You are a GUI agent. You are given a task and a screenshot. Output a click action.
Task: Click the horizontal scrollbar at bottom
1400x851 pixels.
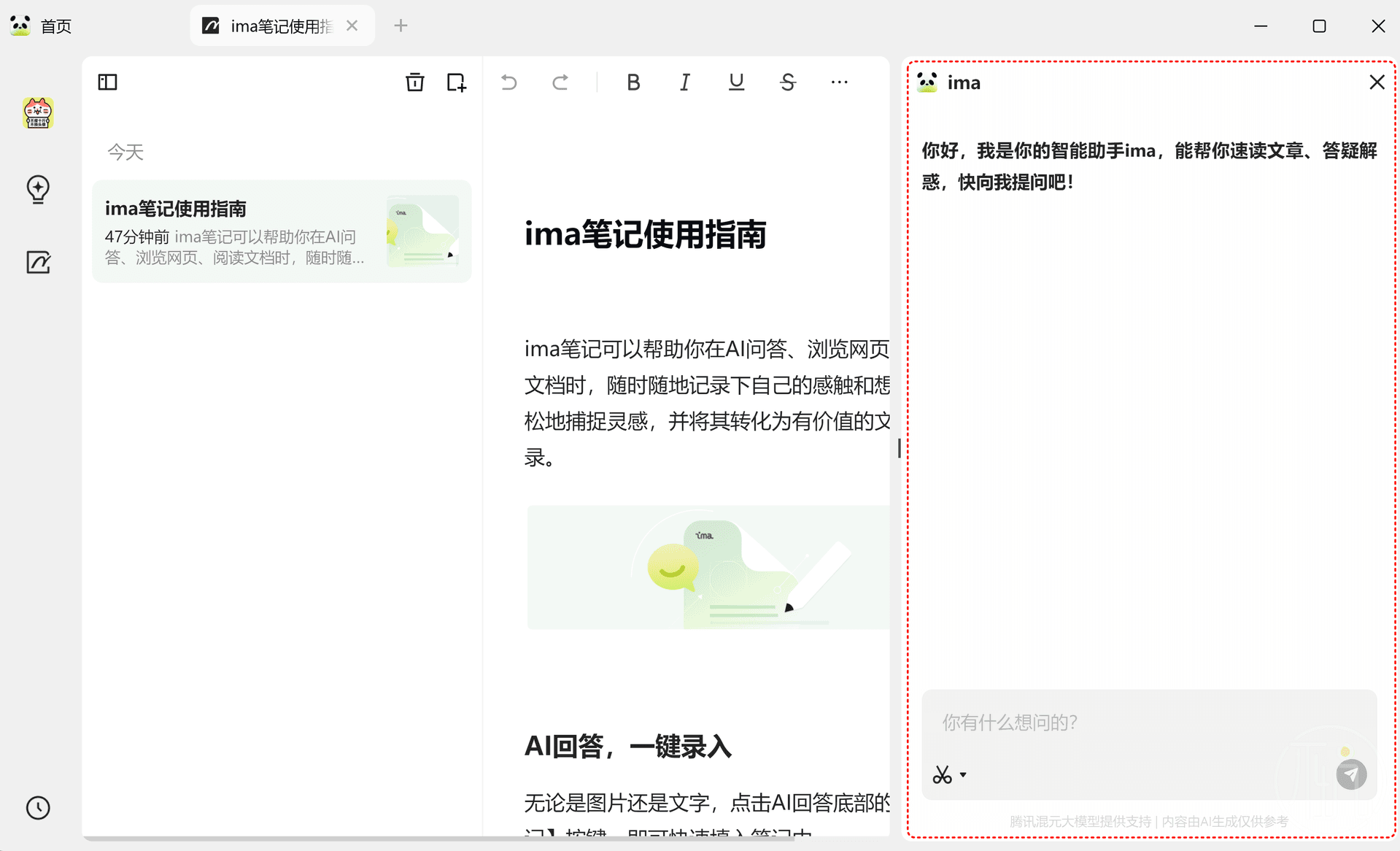(x=438, y=839)
